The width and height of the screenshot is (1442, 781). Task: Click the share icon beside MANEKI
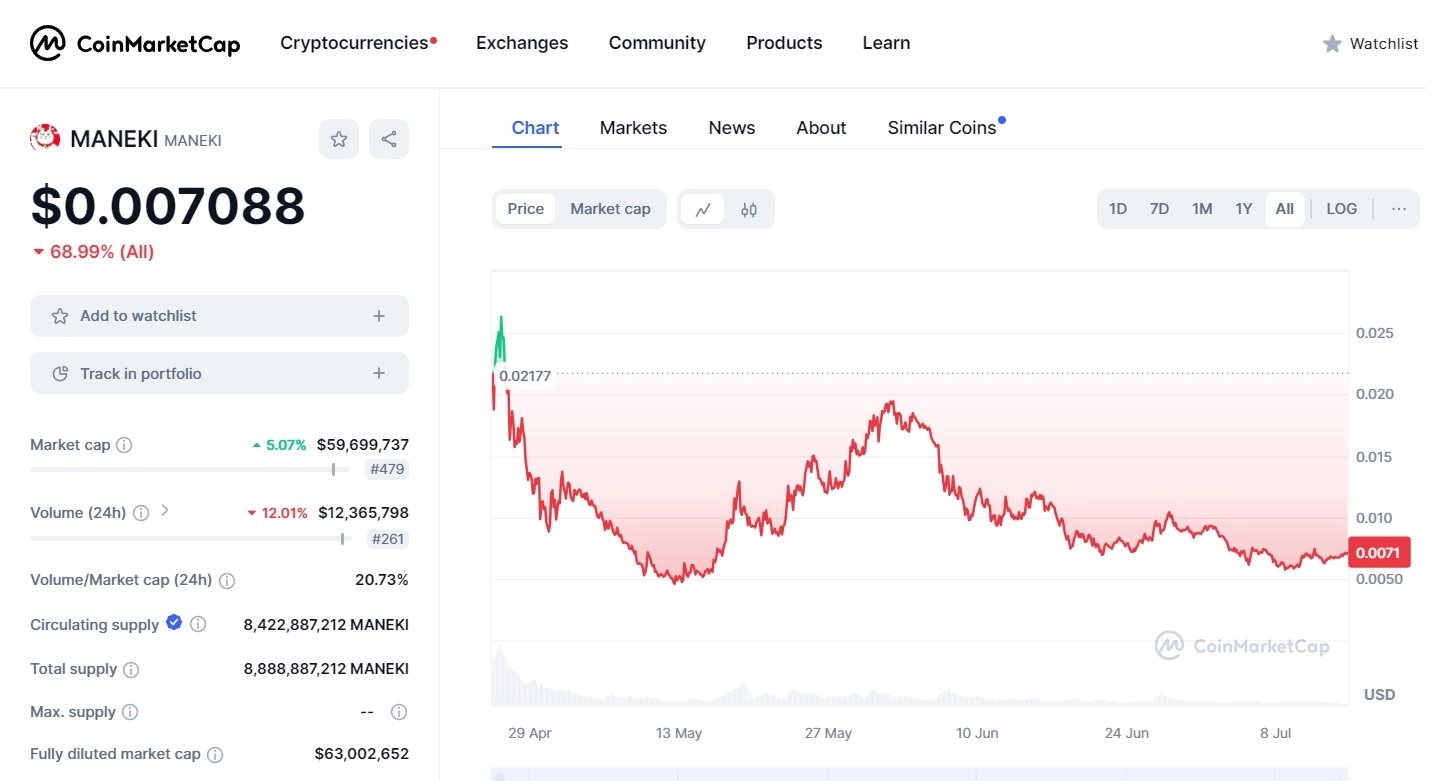389,139
